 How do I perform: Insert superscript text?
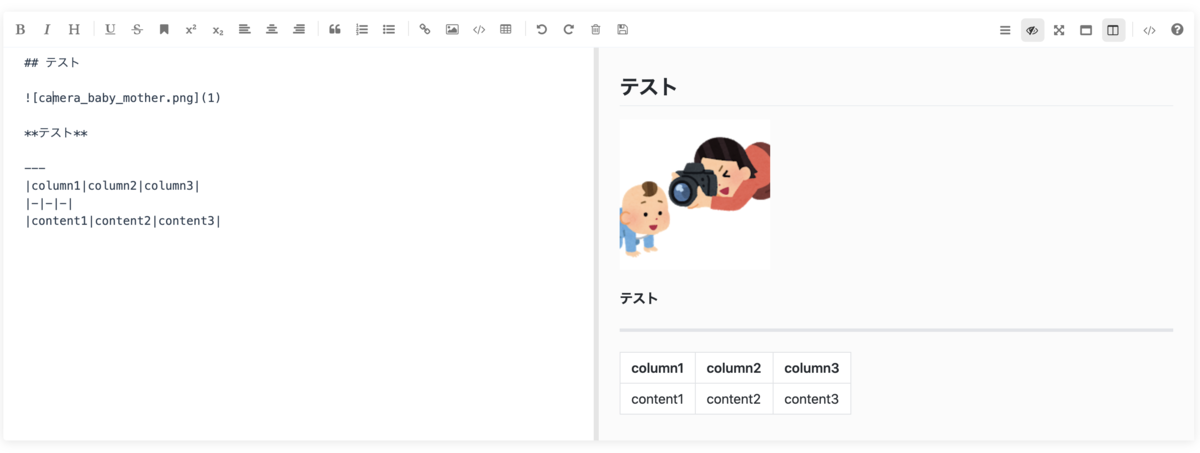tap(191, 30)
